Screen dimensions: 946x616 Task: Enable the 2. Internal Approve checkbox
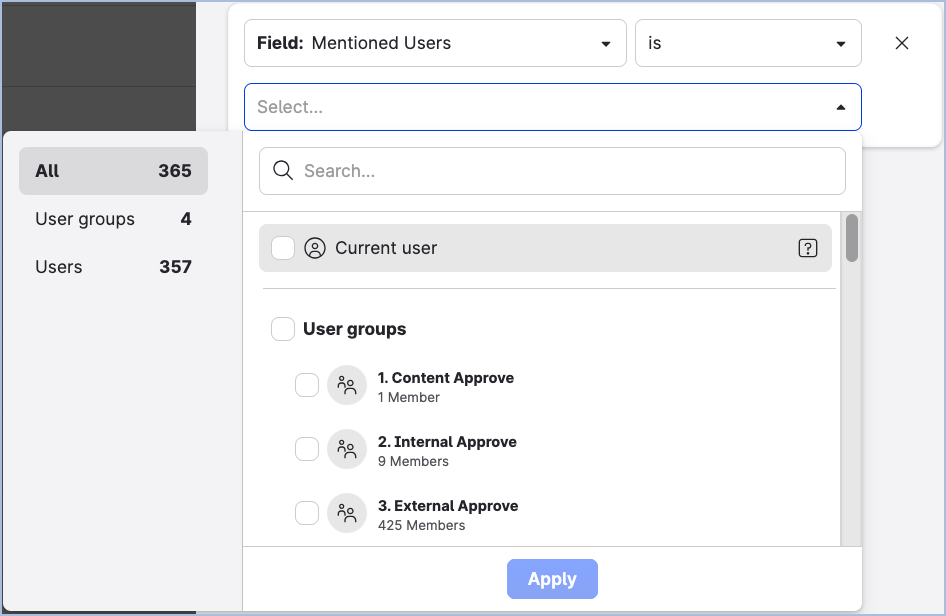(x=307, y=450)
